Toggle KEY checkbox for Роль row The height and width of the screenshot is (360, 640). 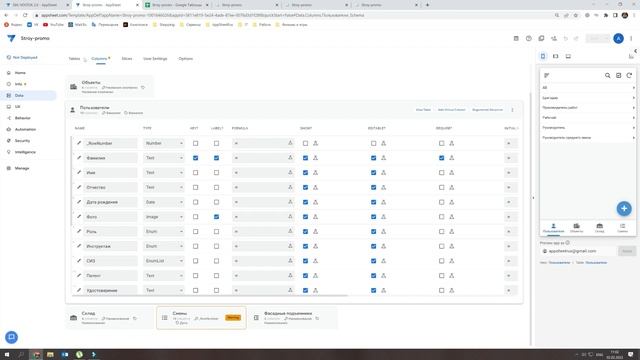pyautogui.click(x=196, y=231)
